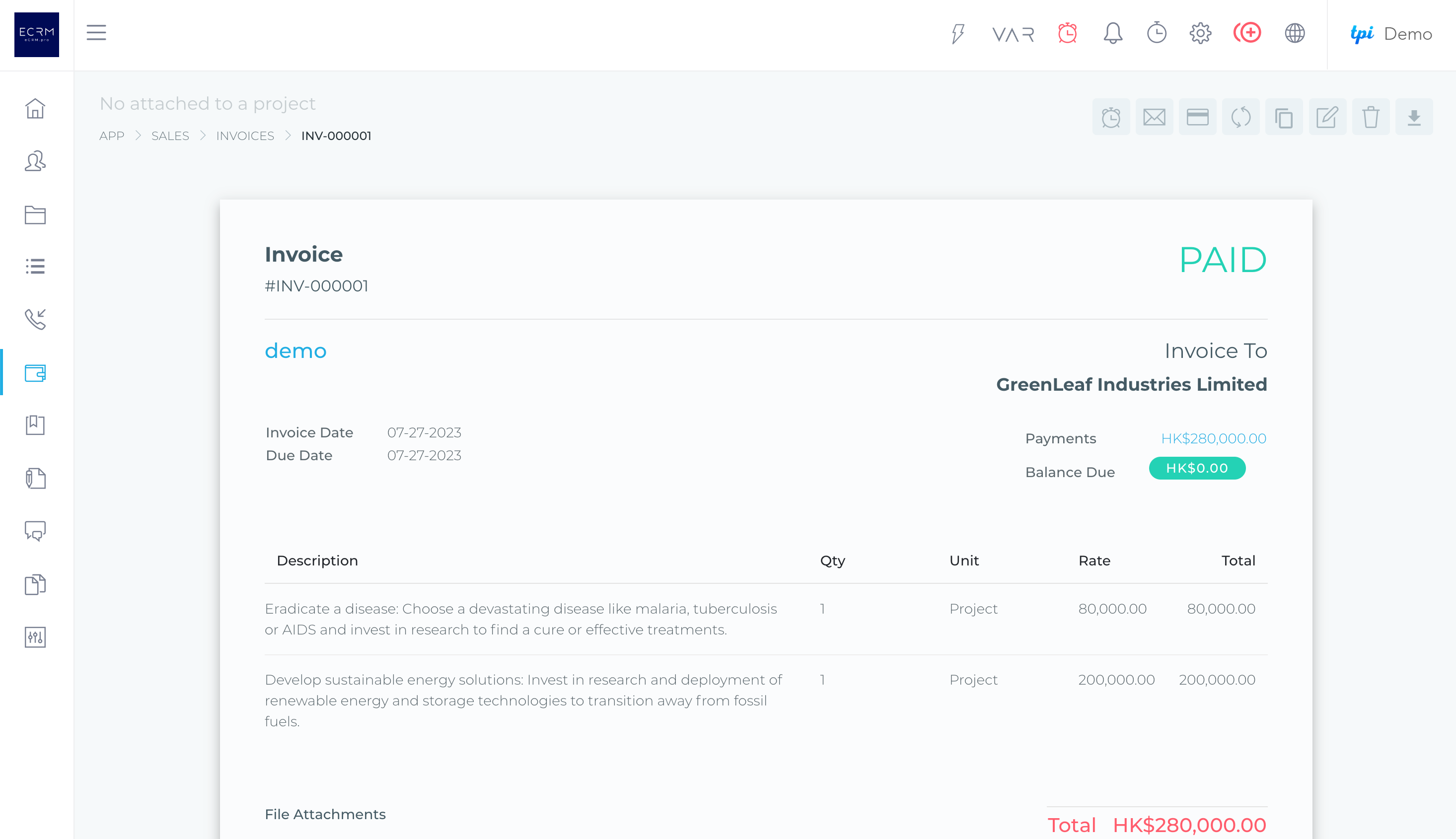Click the Eradicate a disease description

[x=521, y=620]
